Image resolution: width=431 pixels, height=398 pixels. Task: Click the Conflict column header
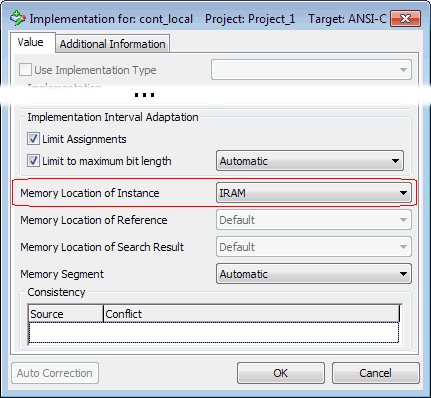[x=251, y=314]
